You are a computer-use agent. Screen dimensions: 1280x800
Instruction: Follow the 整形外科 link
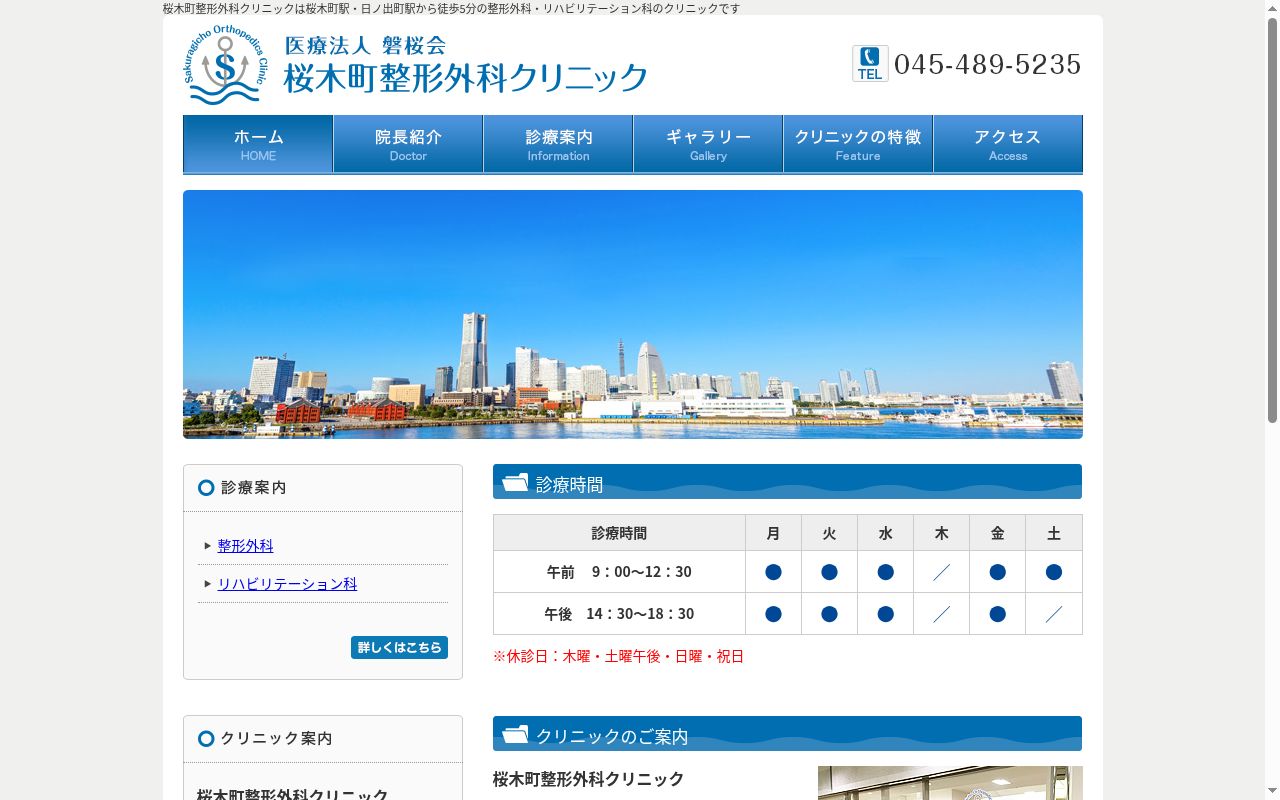(x=245, y=546)
